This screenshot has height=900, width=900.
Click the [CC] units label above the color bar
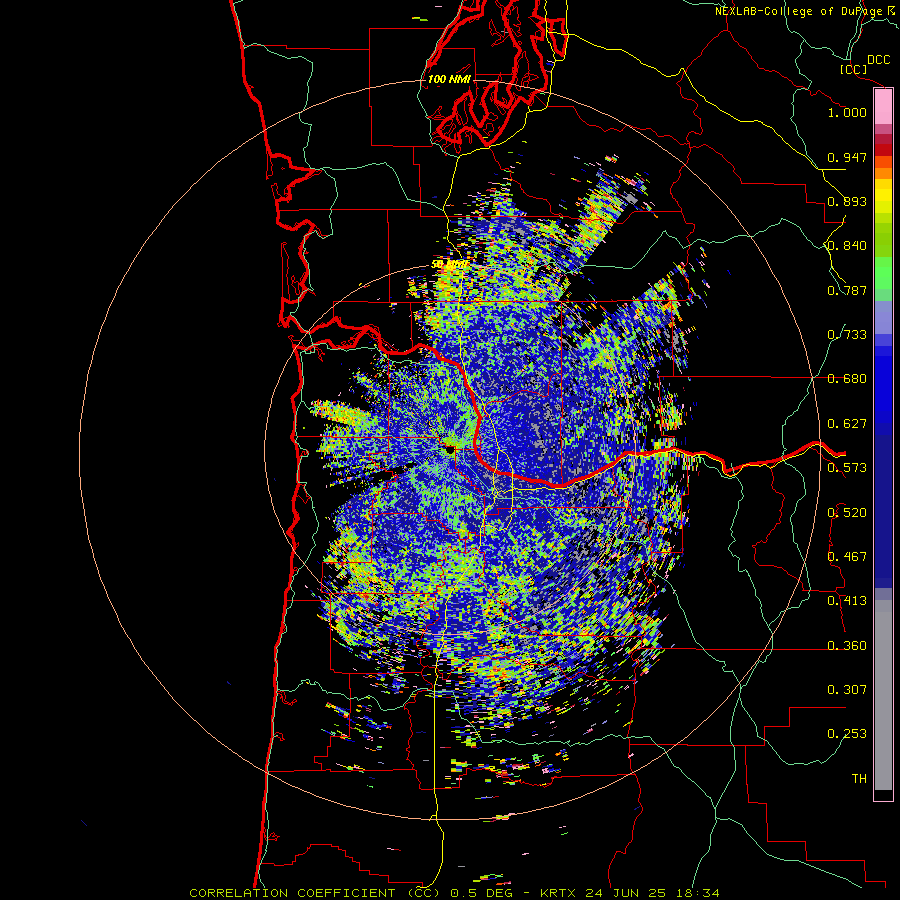click(x=854, y=69)
